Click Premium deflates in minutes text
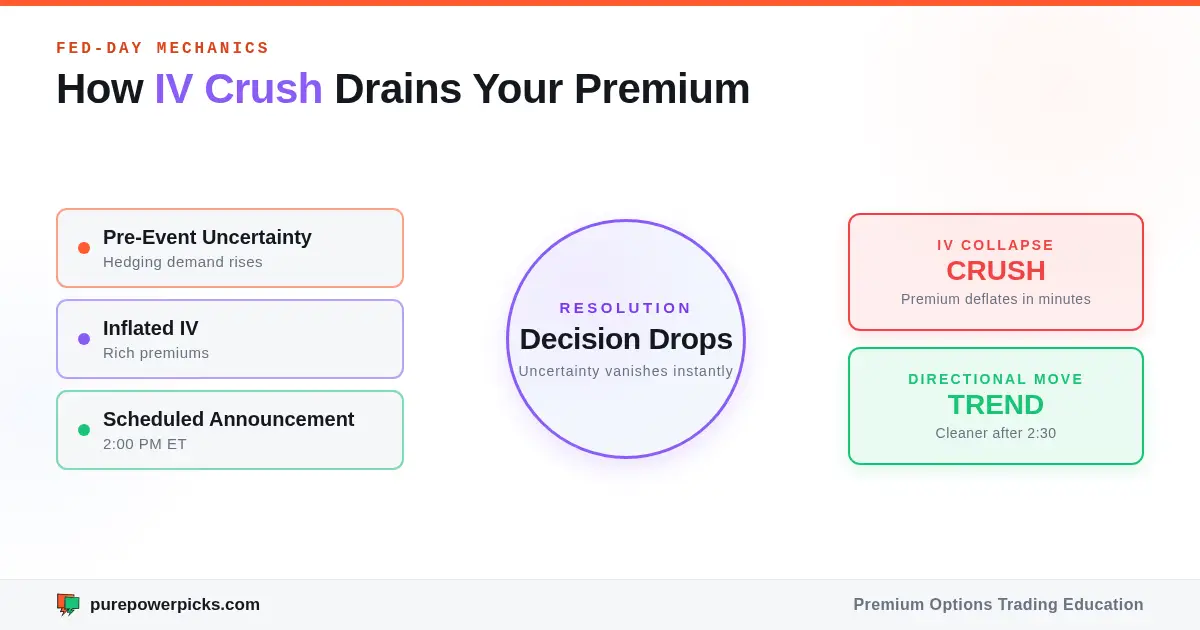Viewport: 1200px width, 630px height. [x=996, y=299]
